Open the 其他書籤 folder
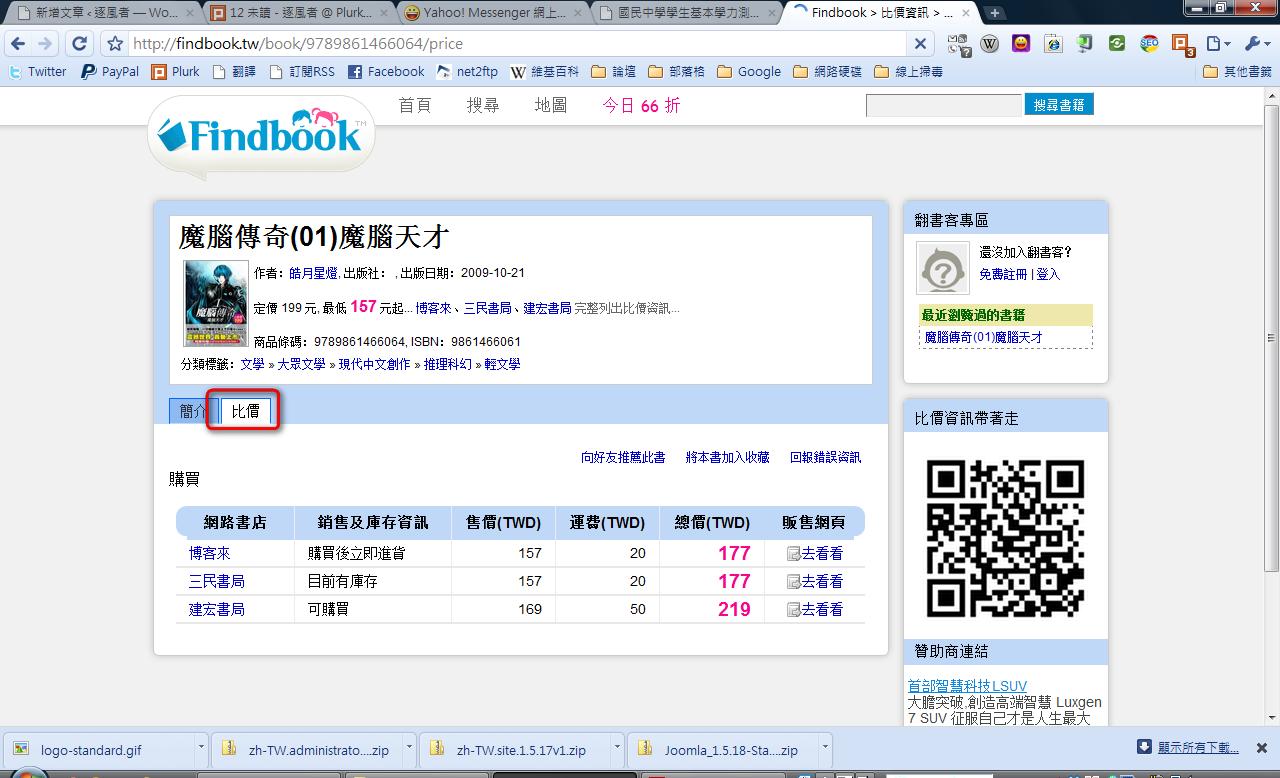Screen dimensions: 1280x778 1238,72
